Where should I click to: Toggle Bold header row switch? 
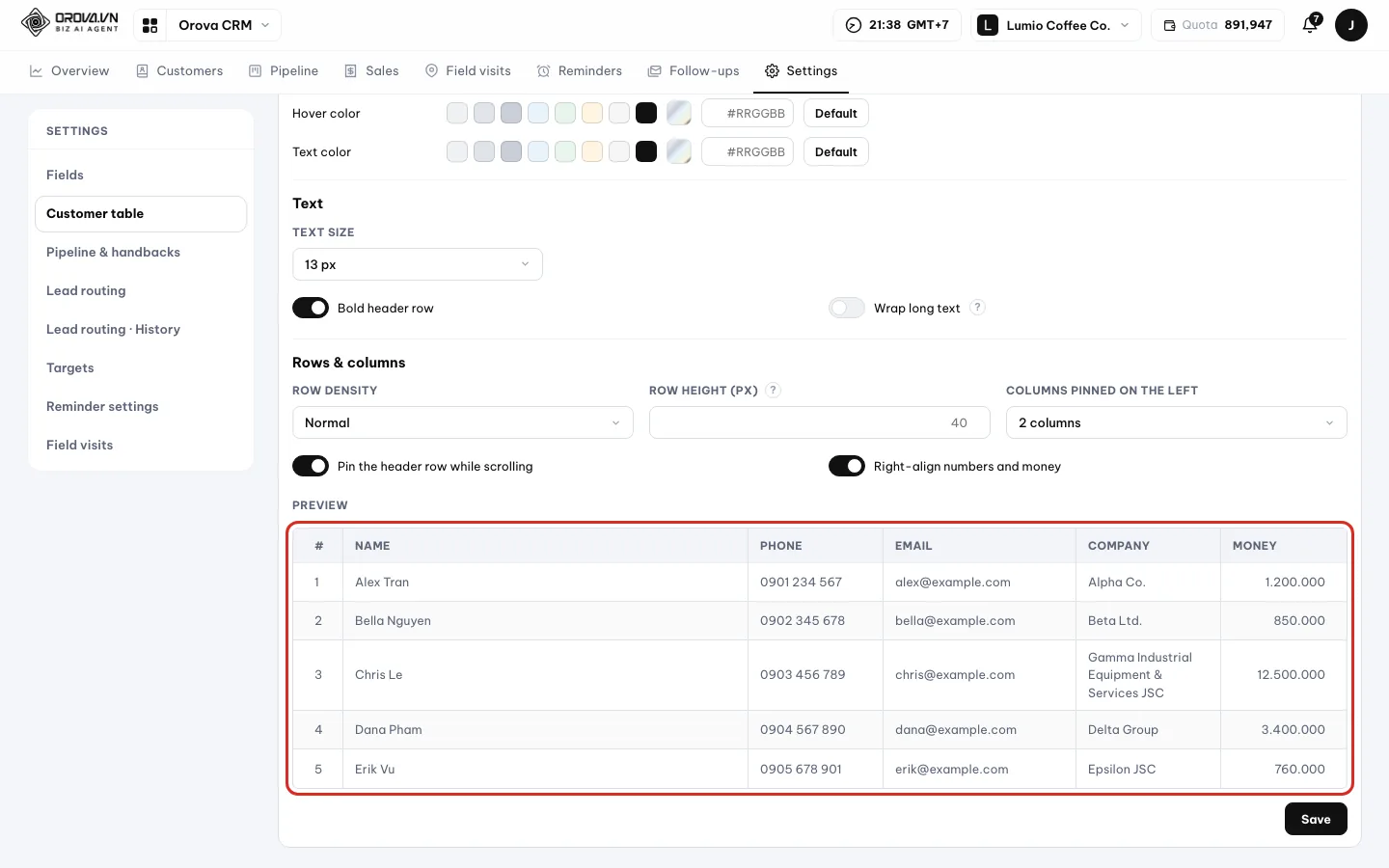(x=311, y=308)
